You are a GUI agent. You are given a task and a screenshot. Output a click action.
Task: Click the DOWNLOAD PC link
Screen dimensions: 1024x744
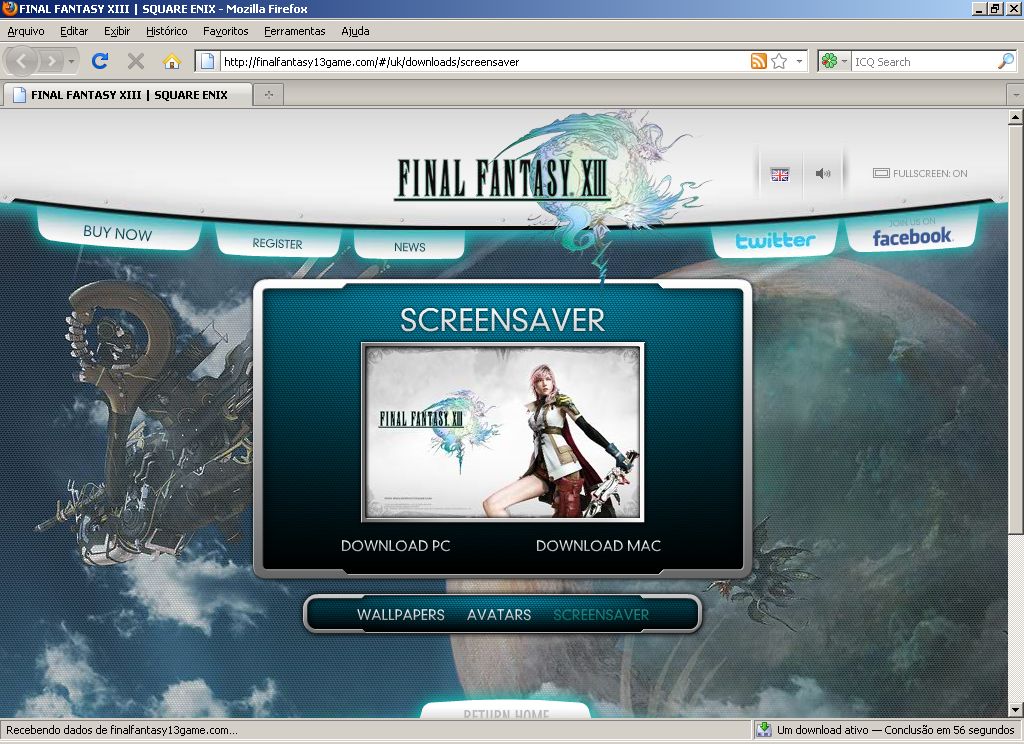(x=395, y=546)
